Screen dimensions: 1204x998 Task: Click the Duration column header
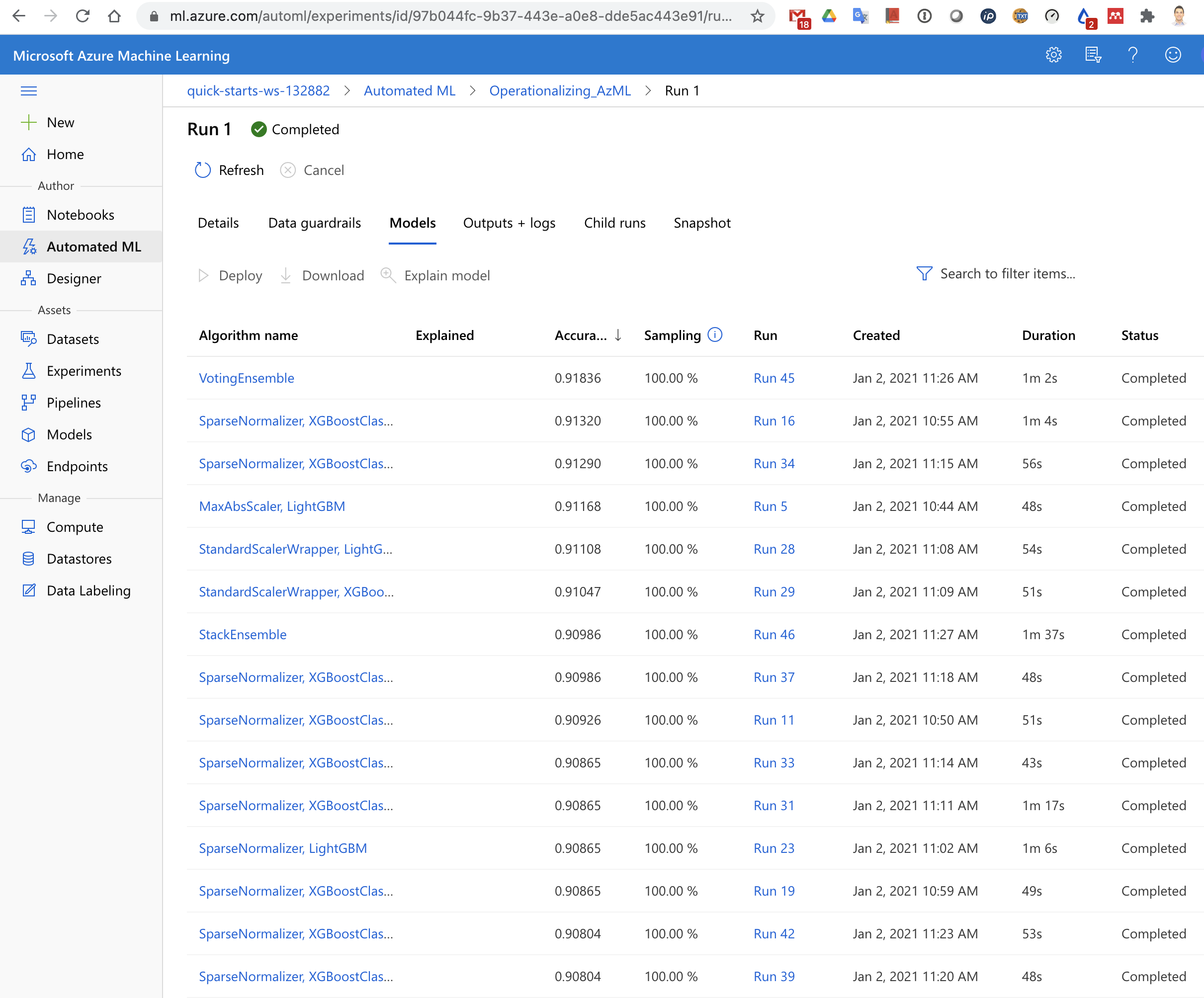pyautogui.click(x=1048, y=335)
